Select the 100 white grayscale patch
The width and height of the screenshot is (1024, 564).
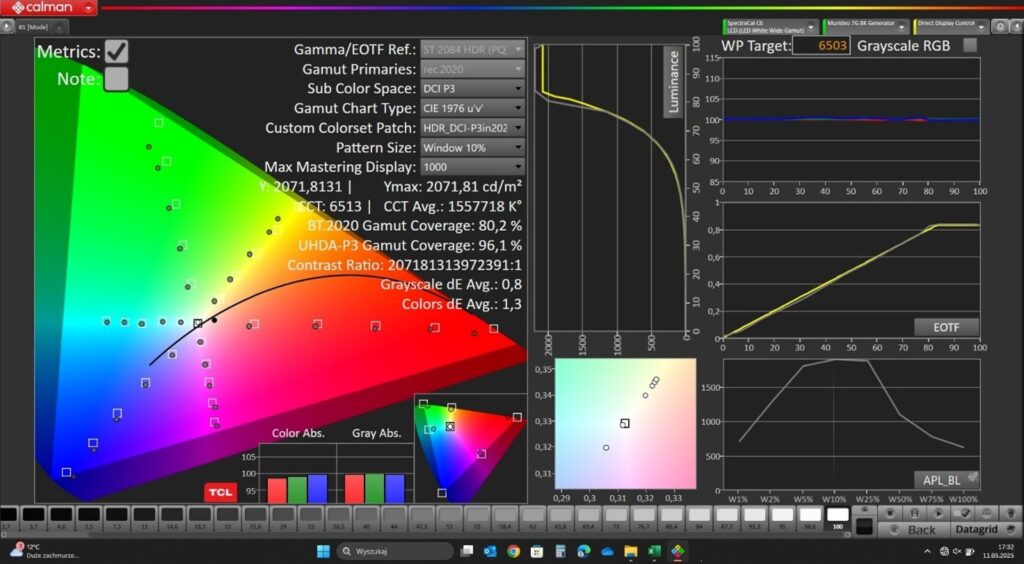pos(837,518)
